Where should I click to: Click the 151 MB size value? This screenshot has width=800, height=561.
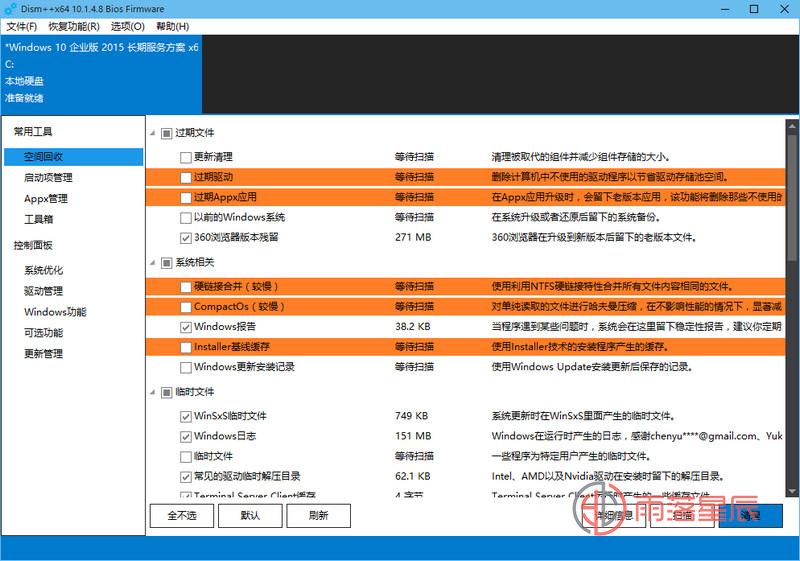click(x=413, y=436)
